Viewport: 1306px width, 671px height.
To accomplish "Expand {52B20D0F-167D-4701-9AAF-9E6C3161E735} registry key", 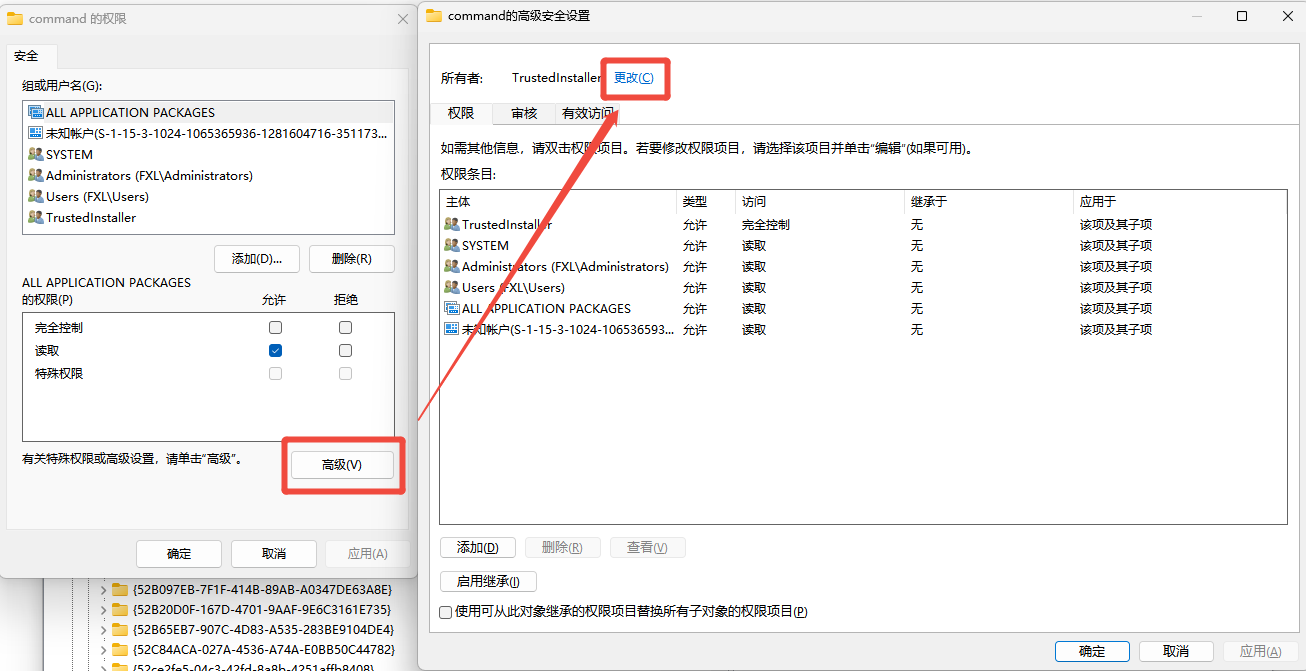I will 102,609.
